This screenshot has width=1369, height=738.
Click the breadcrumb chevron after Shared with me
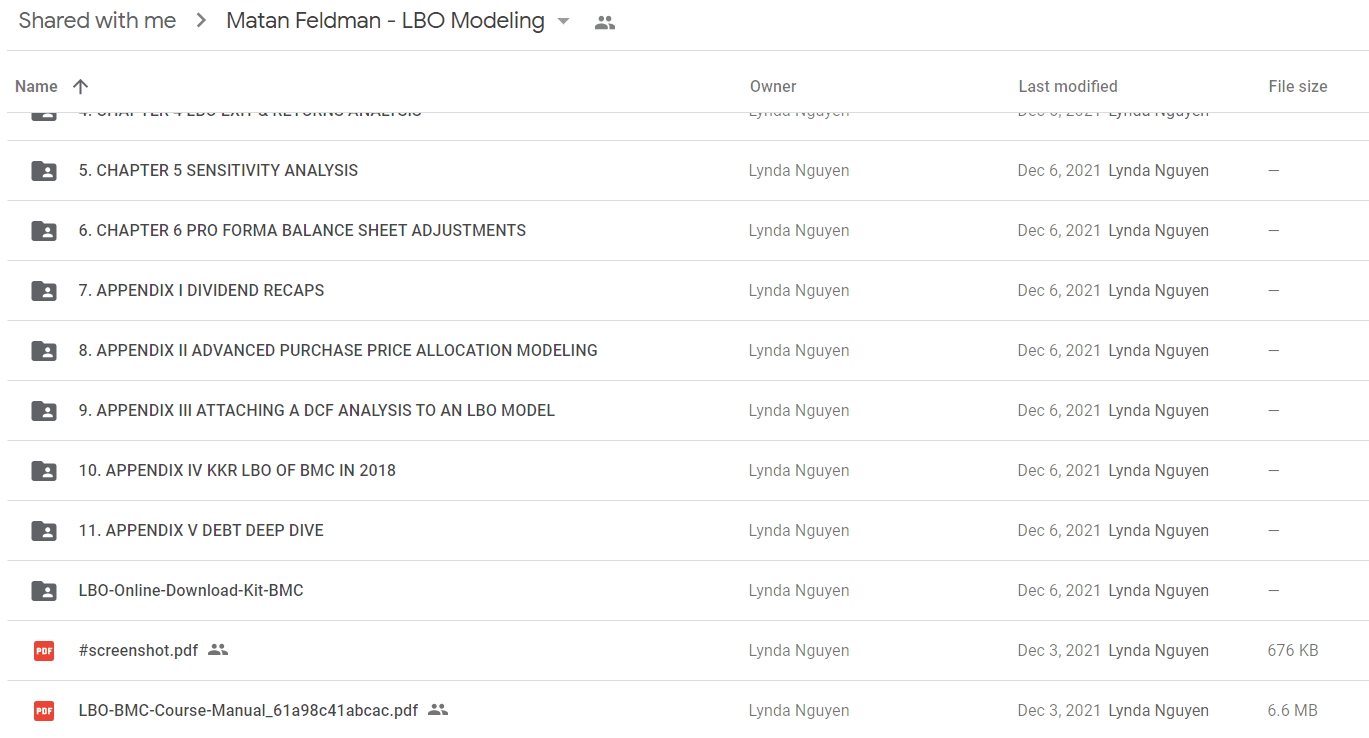pyautogui.click(x=201, y=21)
